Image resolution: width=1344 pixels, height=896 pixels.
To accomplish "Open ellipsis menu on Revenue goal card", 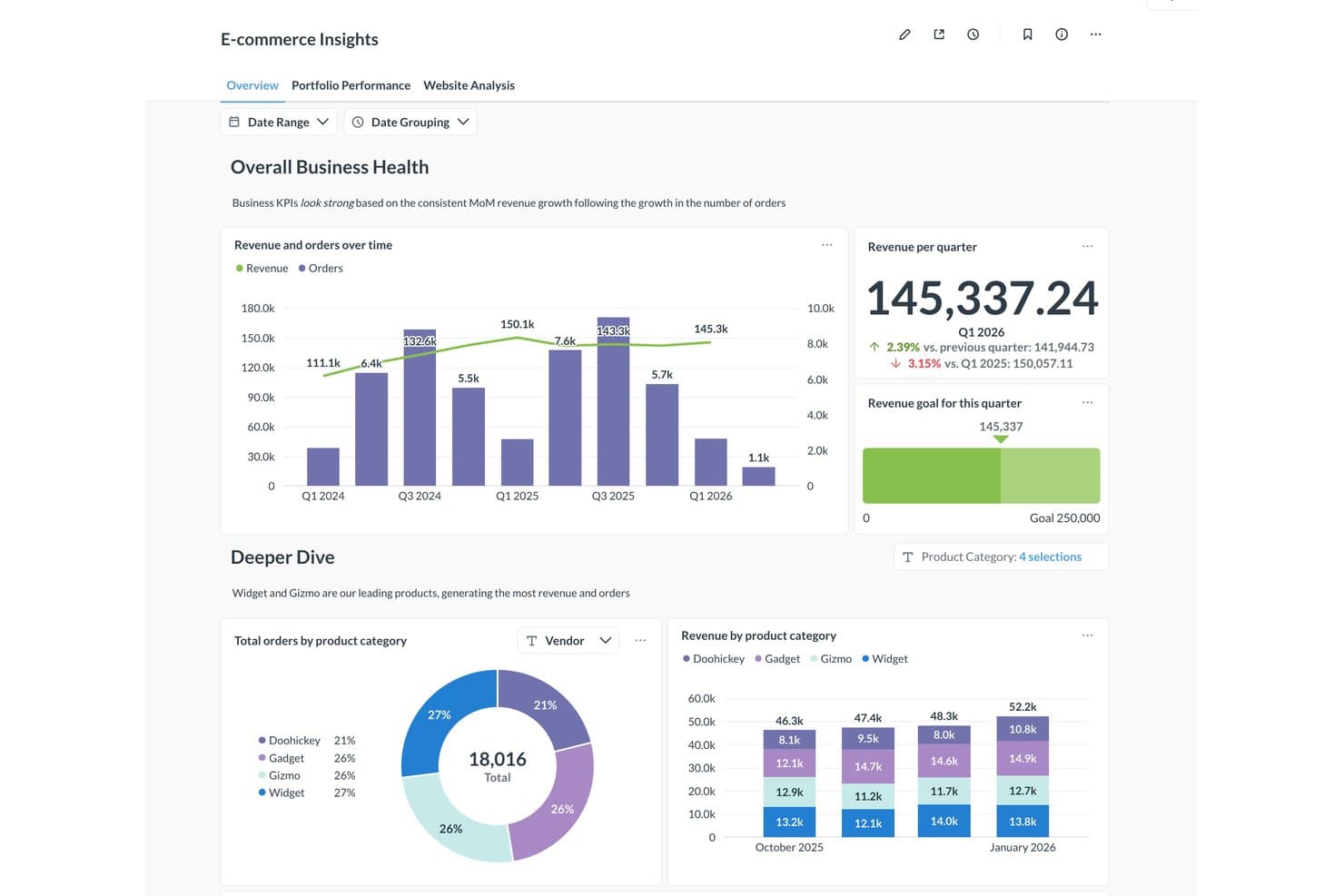I will [1087, 402].
